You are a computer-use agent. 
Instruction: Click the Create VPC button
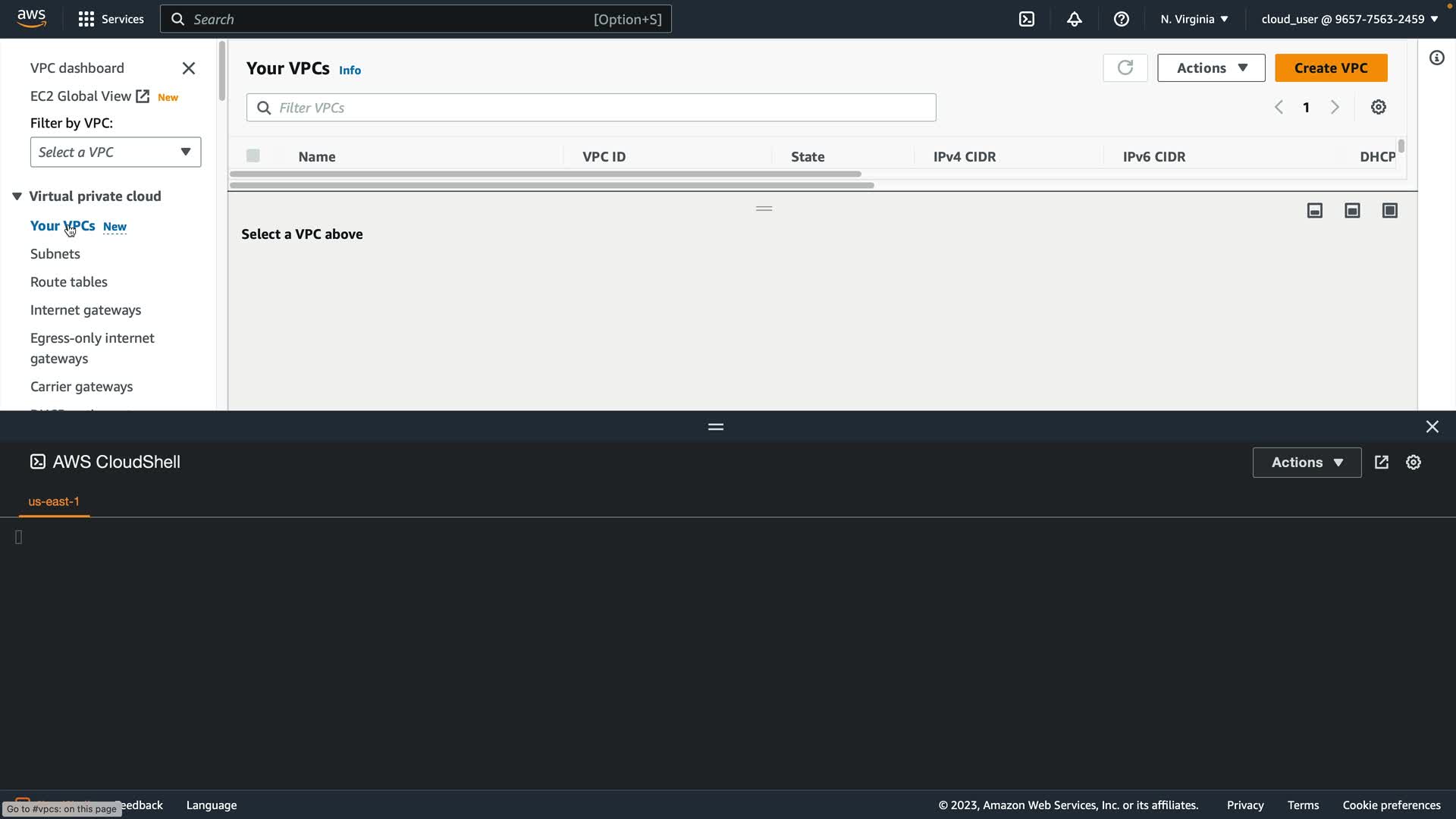click(1330, 67)
